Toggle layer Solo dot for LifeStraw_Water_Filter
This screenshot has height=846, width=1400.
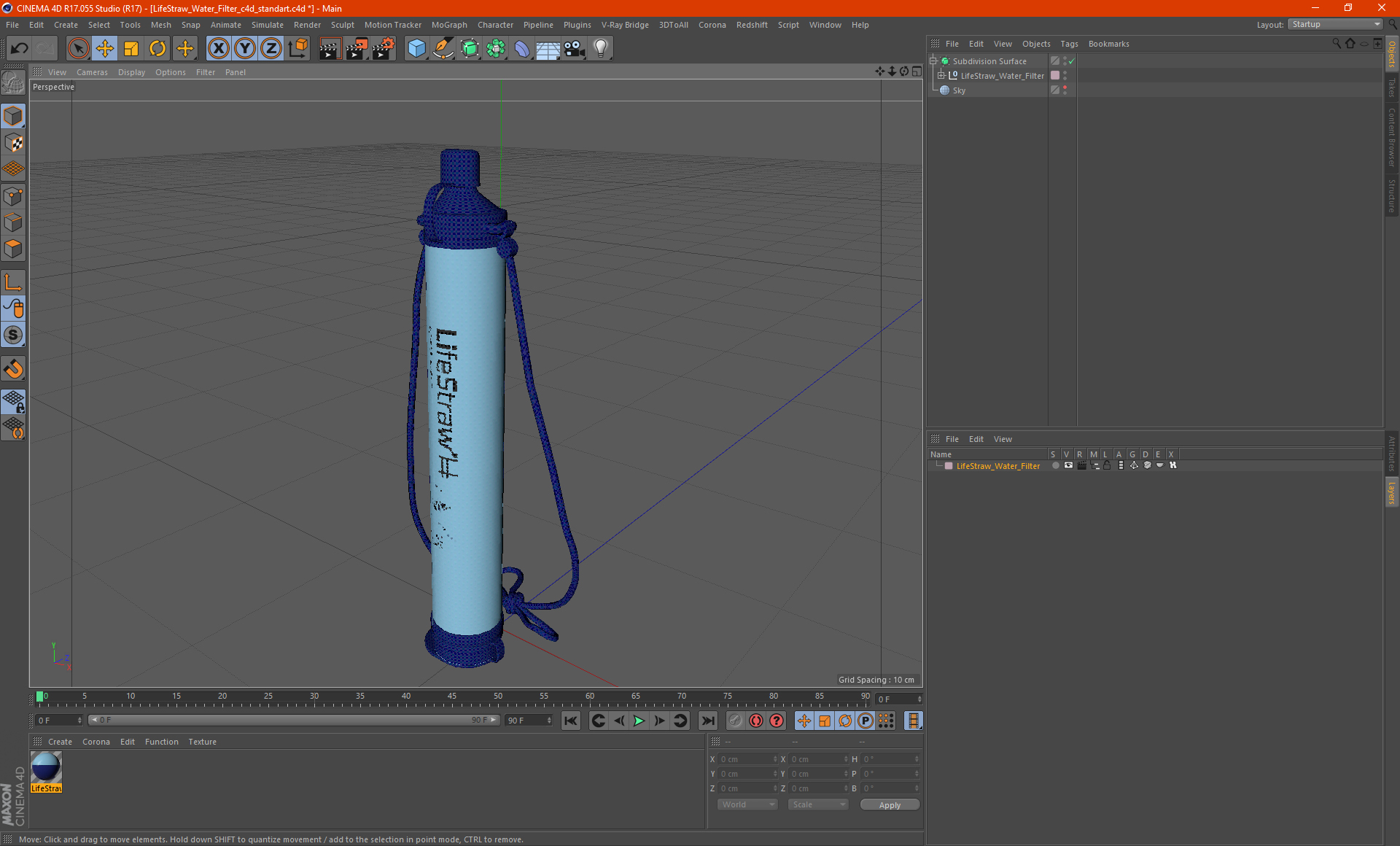(1055, 465)
